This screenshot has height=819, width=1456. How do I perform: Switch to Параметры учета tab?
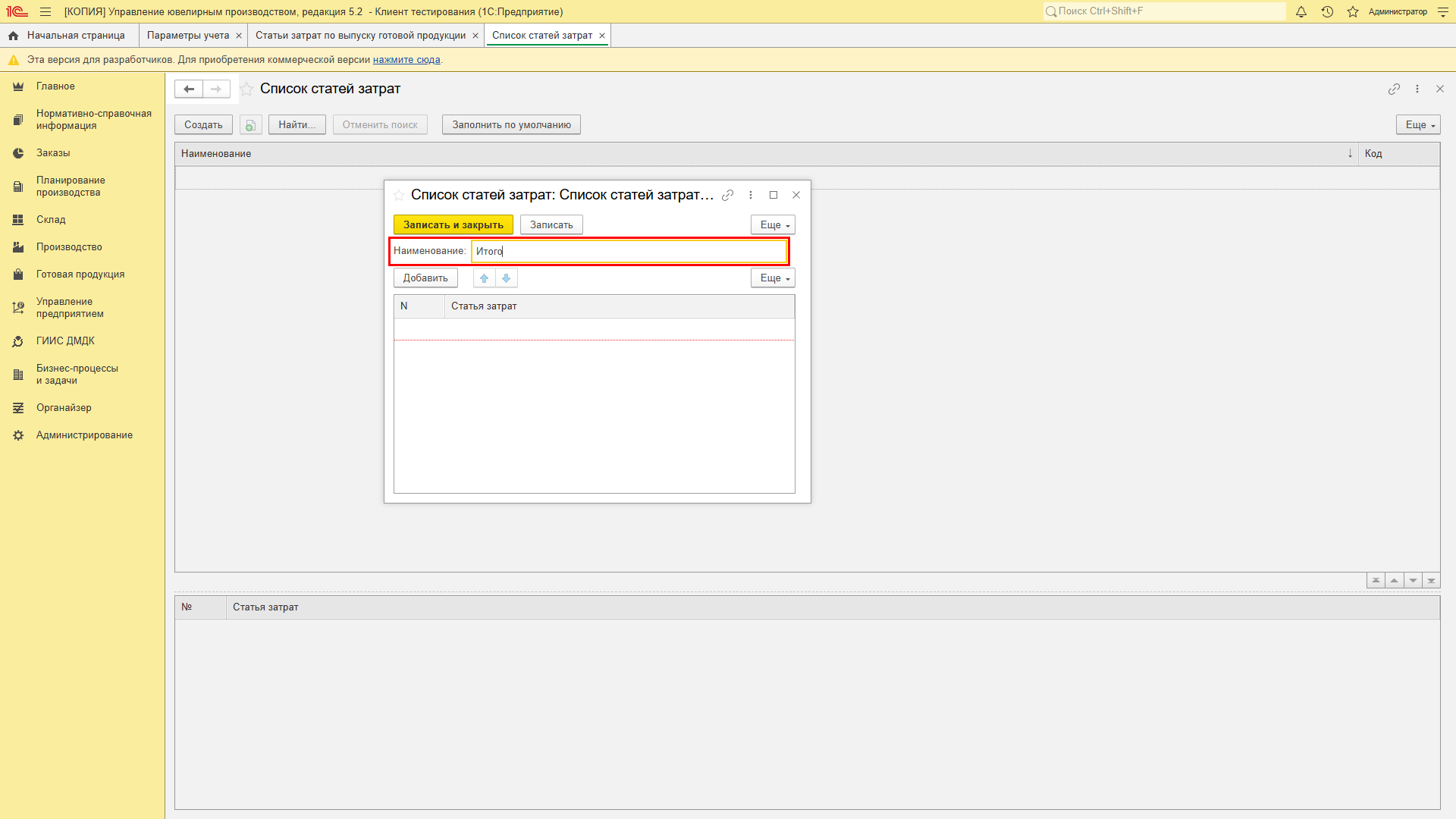(188, 36)
